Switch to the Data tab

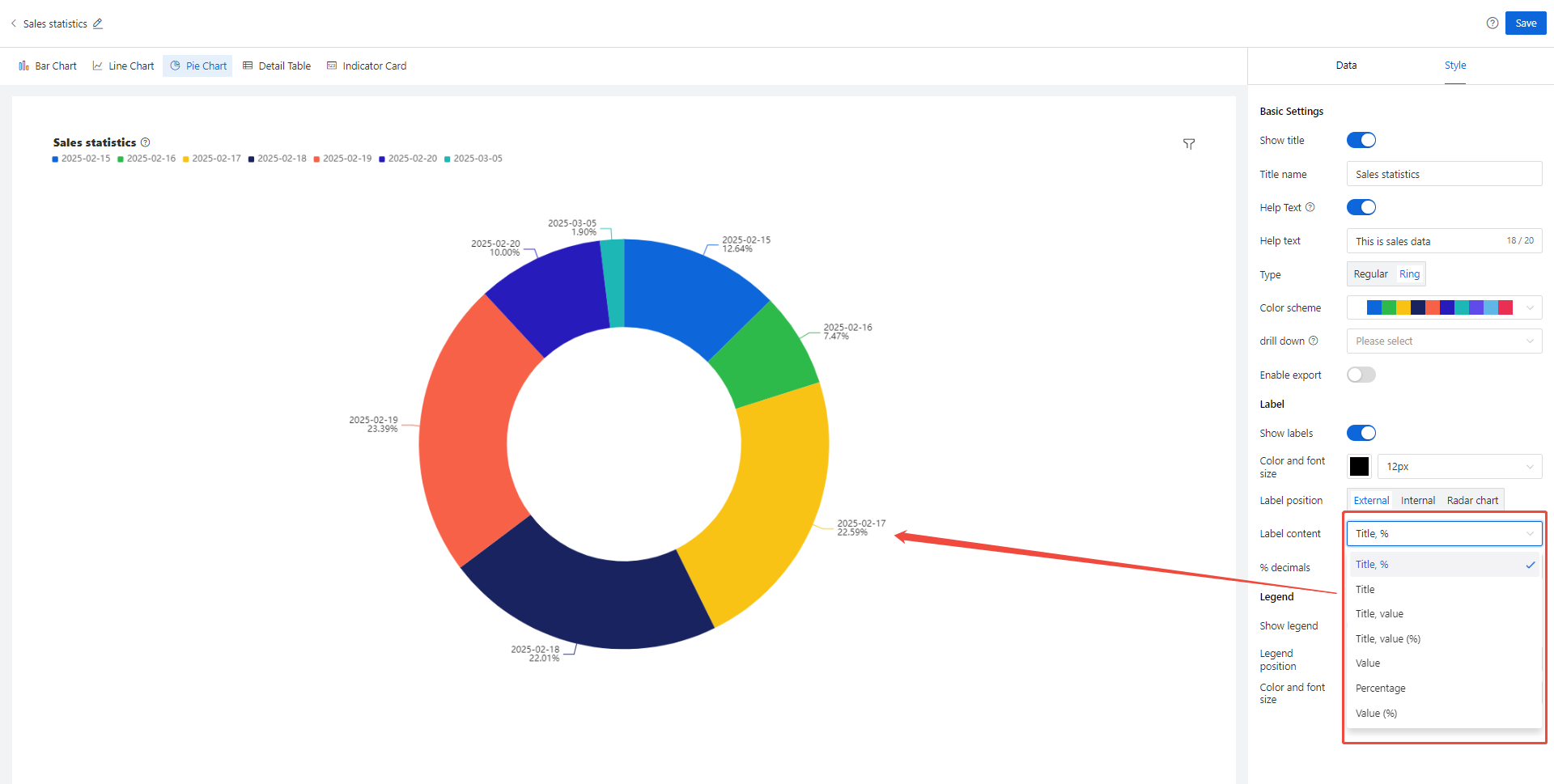click(1346, 66)
